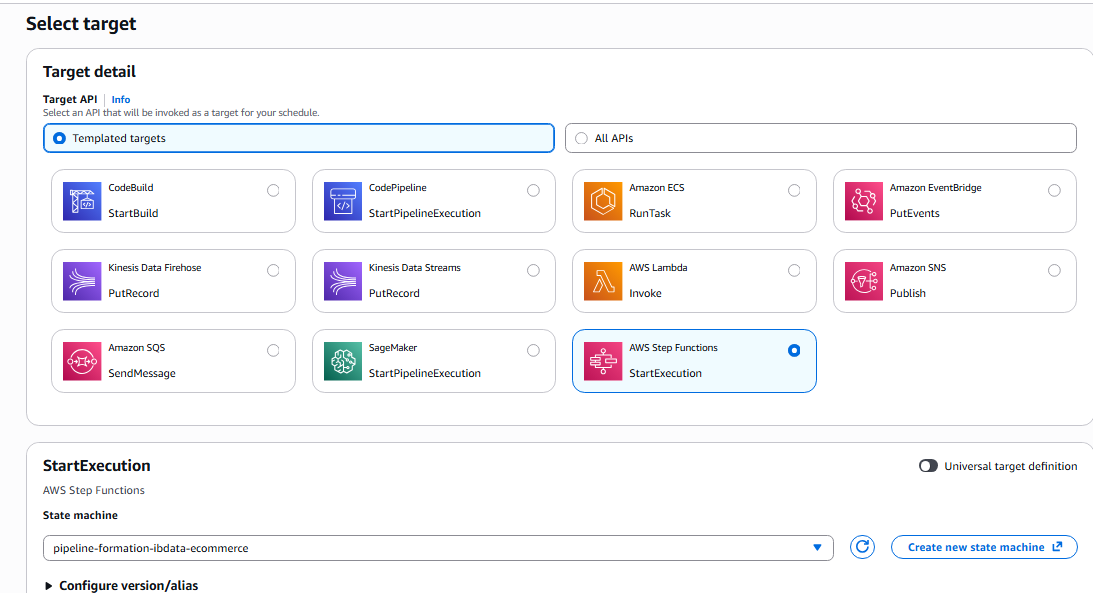Select the CodePipeline StartPipelineExecution radio button

tap(533, 190)
